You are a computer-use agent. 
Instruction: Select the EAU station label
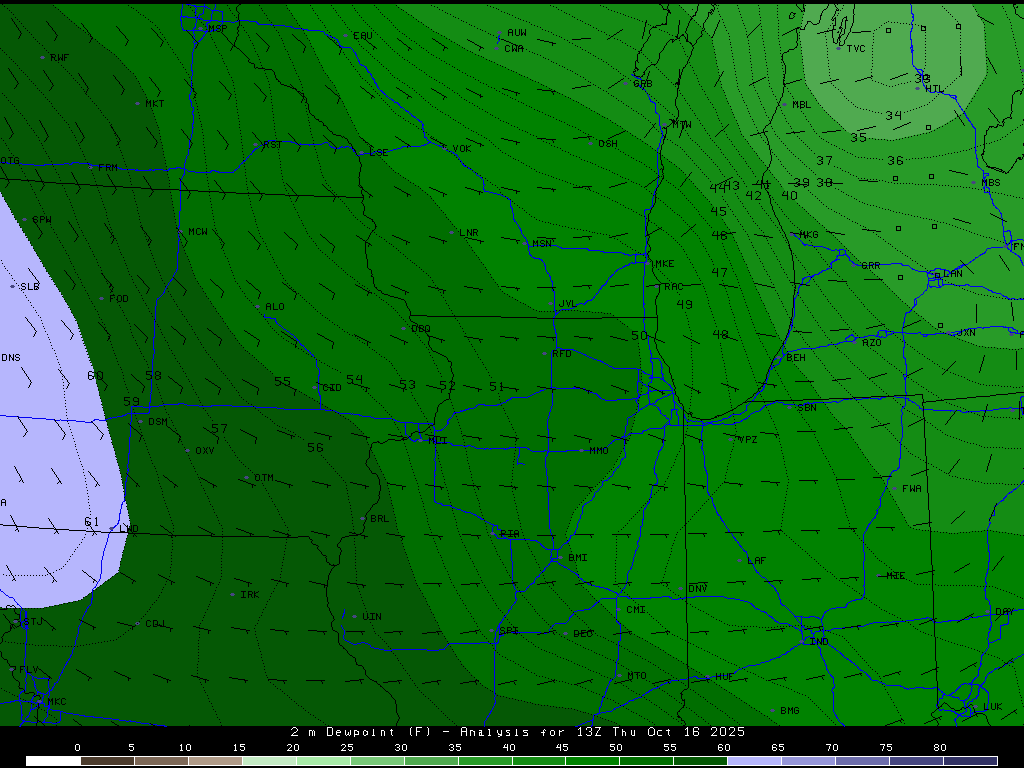coord(362,36)
